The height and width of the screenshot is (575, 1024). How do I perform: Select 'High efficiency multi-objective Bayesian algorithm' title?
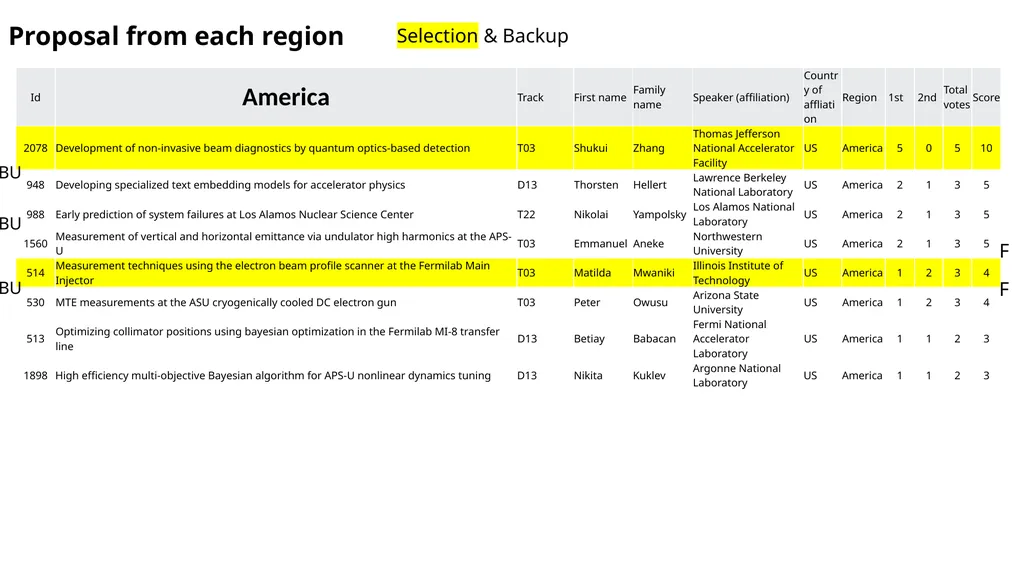[273, 376]
